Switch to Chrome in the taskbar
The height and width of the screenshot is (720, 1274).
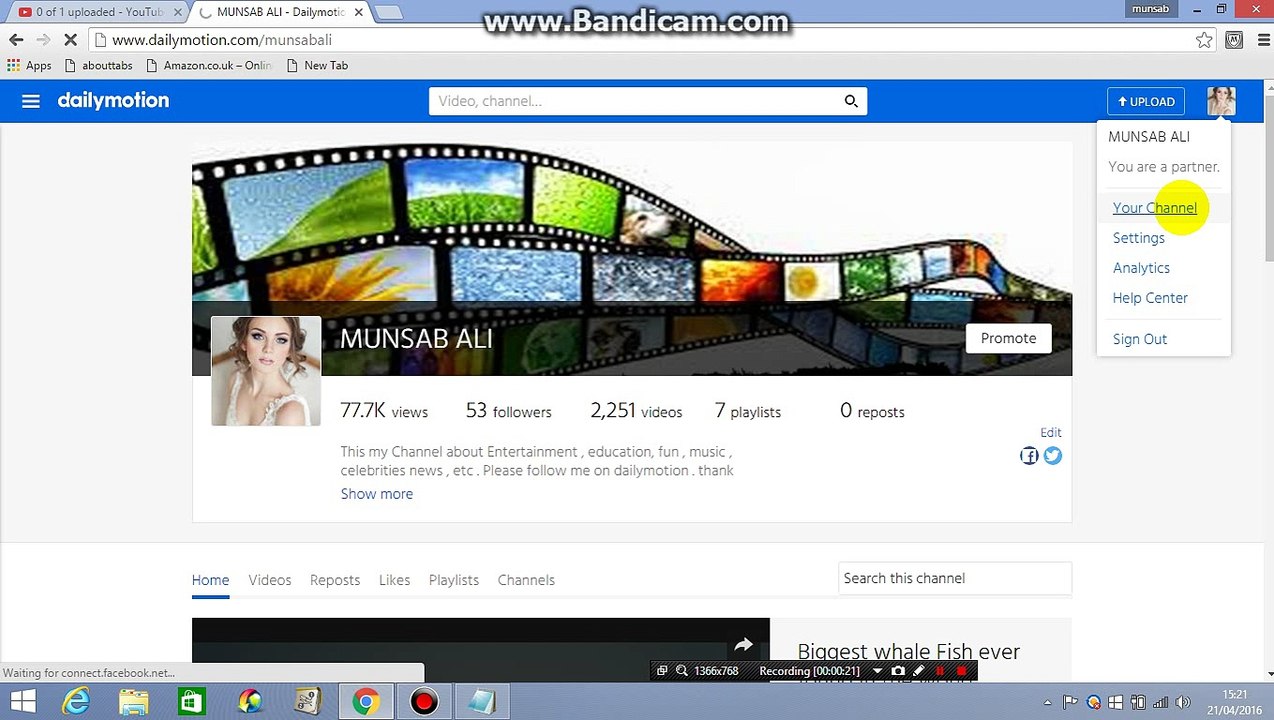tap(365, 702)
